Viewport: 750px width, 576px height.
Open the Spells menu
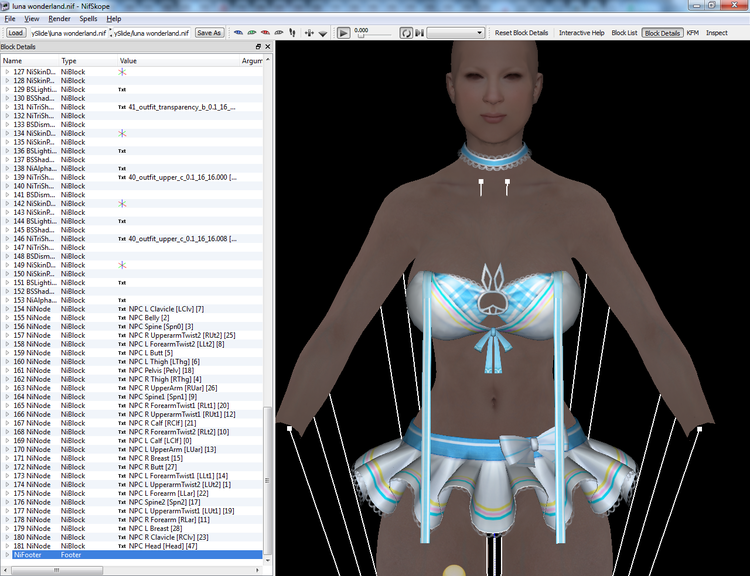88,19
